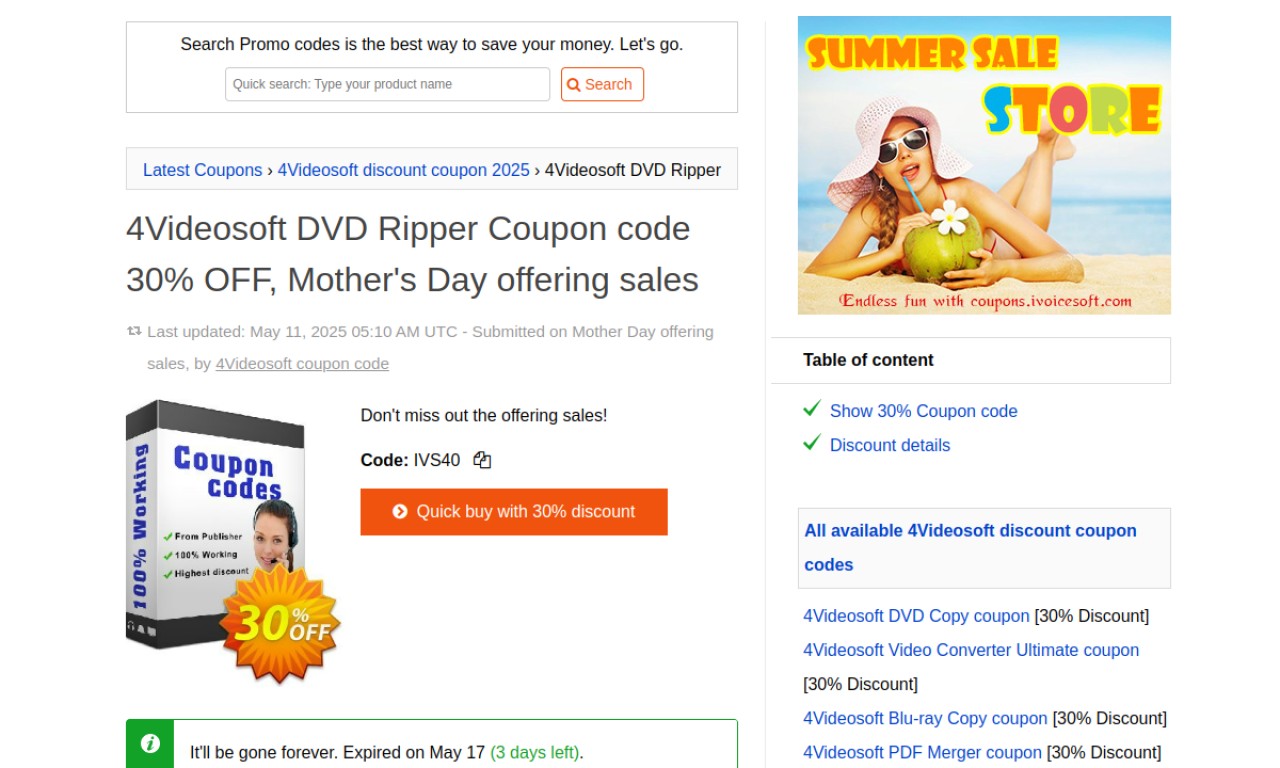Viewport: 1280px width, 768px height.
Task: Click the Summer Sale Store banner image
Action: point(984,165)
